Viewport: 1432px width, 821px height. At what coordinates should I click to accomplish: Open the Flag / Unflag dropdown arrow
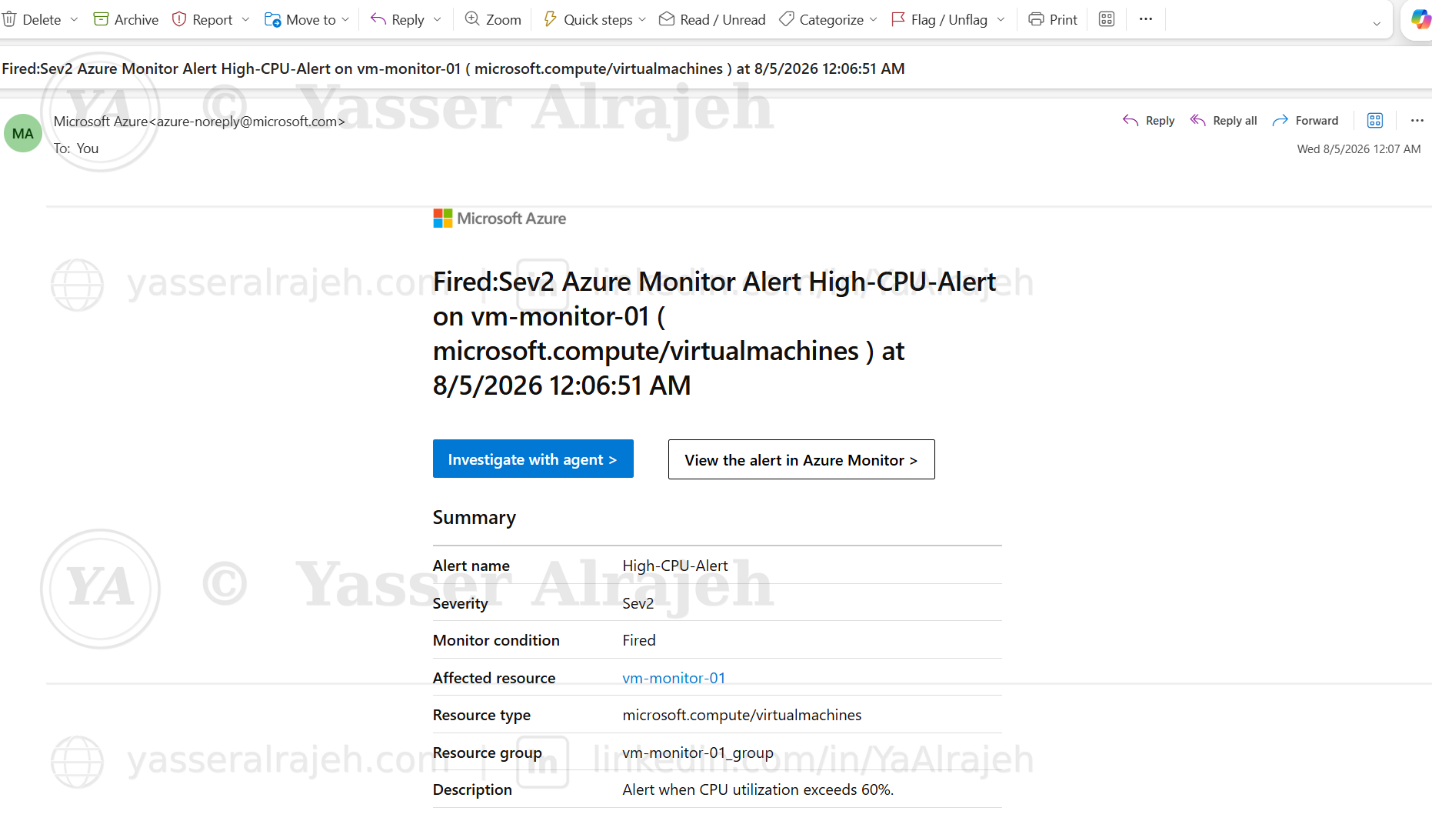1001,20
